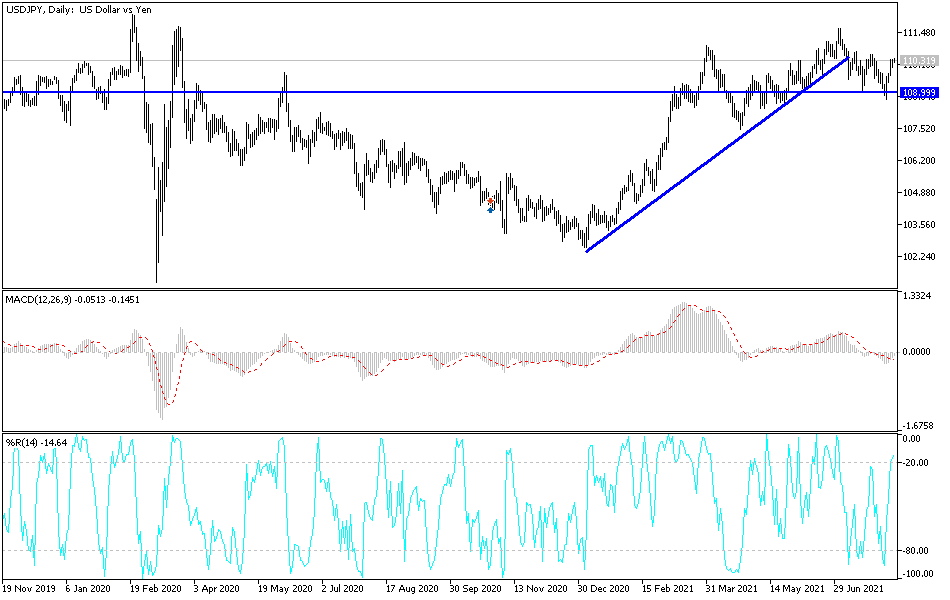Click the %R scale value 0.00

click(x=912, y=439)
